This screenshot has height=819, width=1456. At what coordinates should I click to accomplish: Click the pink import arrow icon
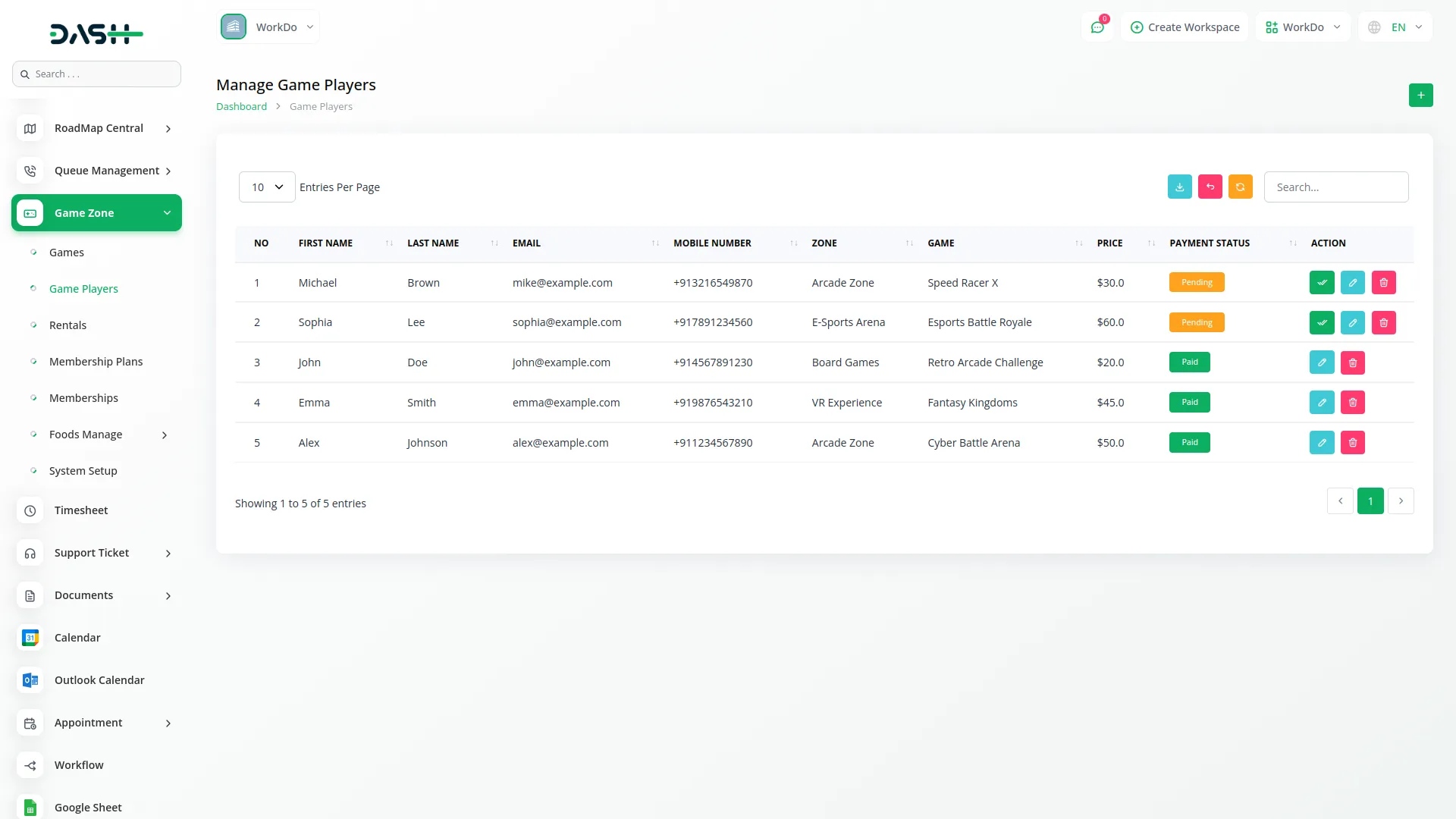pos(1210,187)
